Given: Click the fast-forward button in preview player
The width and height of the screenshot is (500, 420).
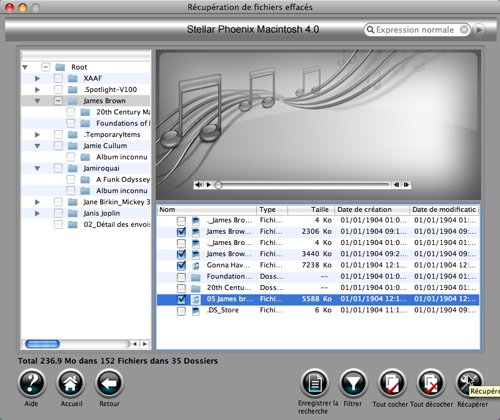Looking at the screenshot, I should coord(406,185).
